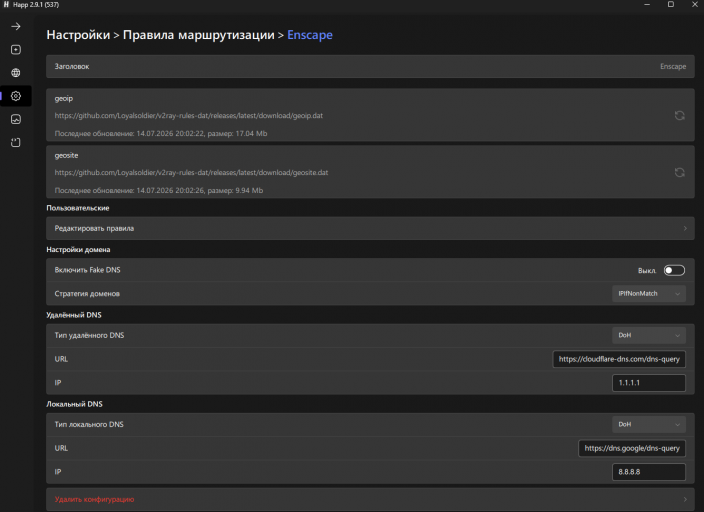Edit the cloudflare-dns URL field
The image size is (704, 512).
coord(619,359)
